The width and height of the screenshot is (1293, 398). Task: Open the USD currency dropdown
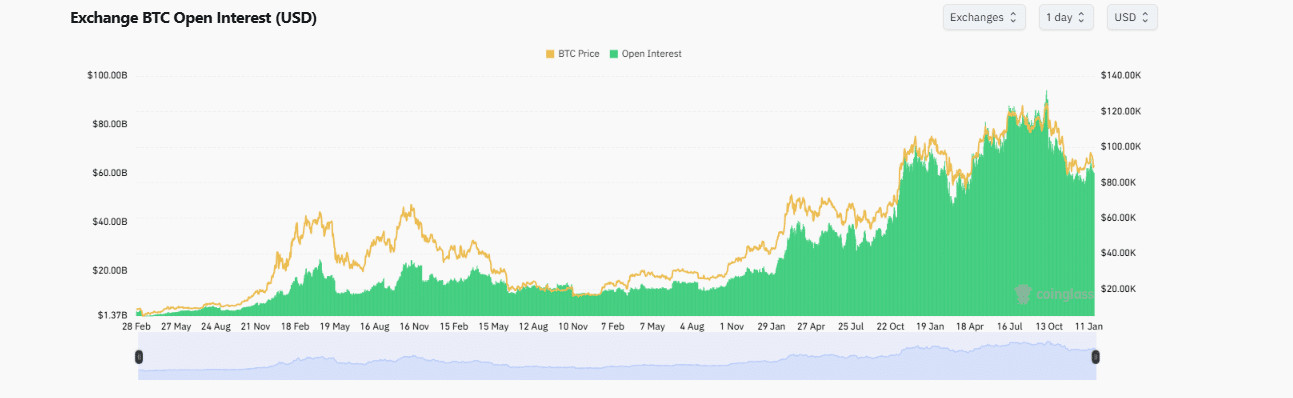point(1132,17)
